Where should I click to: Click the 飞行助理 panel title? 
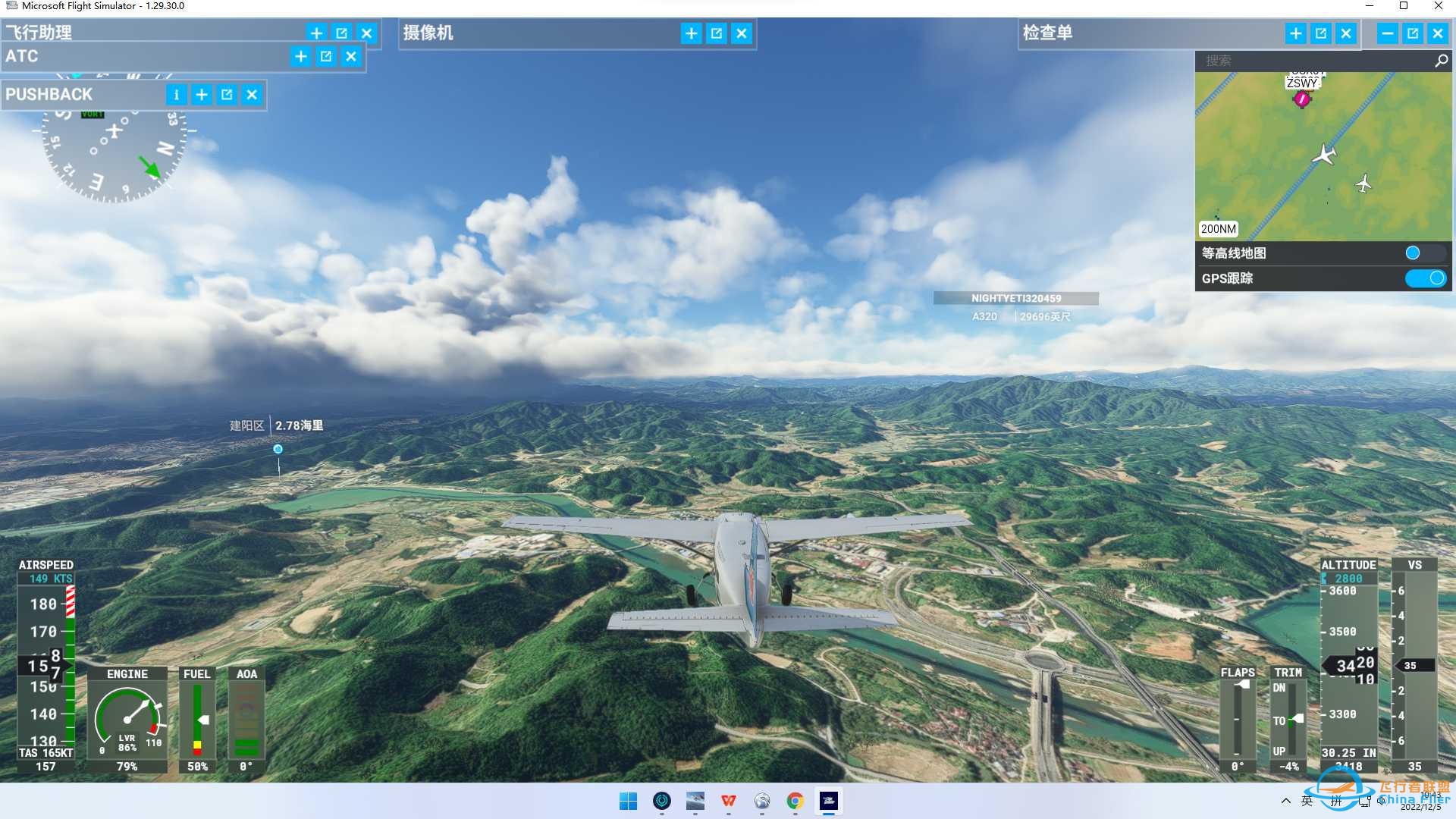pyautogui.click(x=39, y=33)
